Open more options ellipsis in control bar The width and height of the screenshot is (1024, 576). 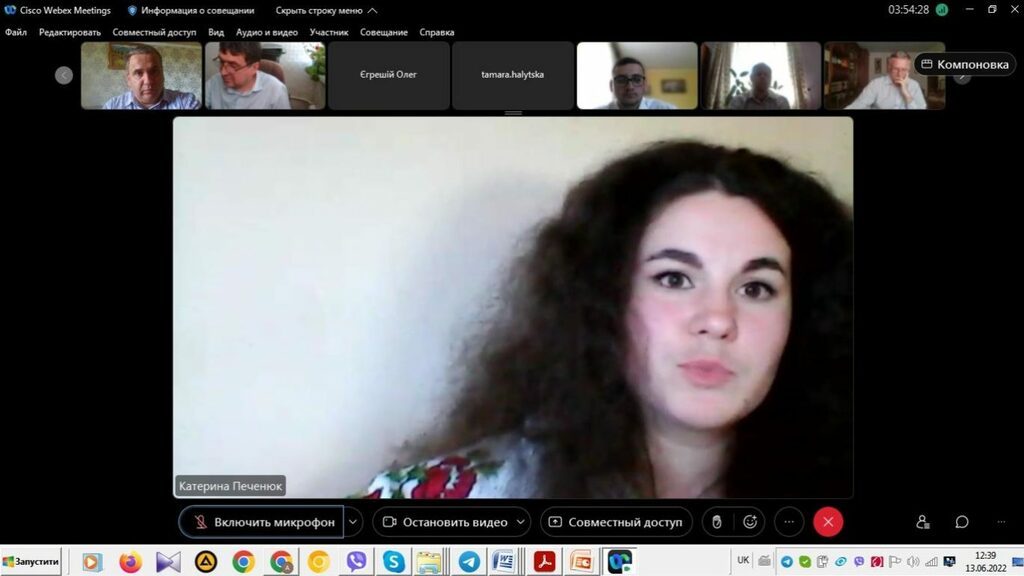(x=789, y=522)
